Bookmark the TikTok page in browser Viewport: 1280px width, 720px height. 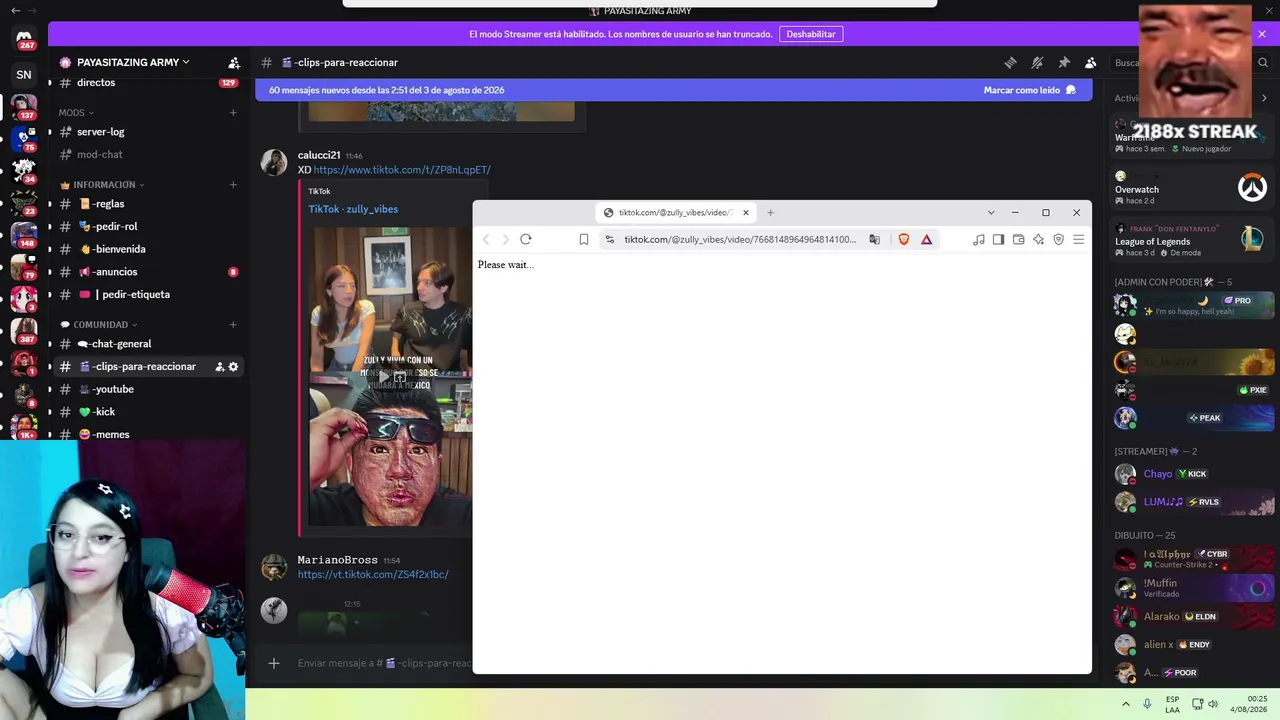point(584,239)
